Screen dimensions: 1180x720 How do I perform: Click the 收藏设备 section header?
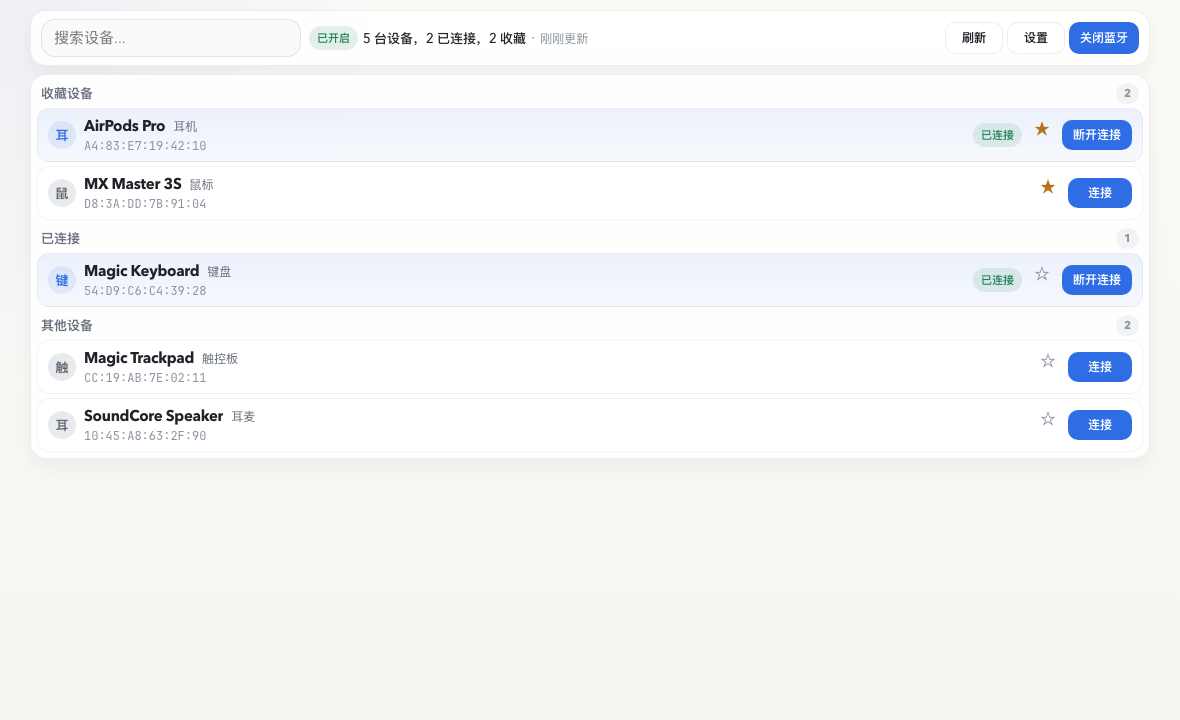pos(67,93)
